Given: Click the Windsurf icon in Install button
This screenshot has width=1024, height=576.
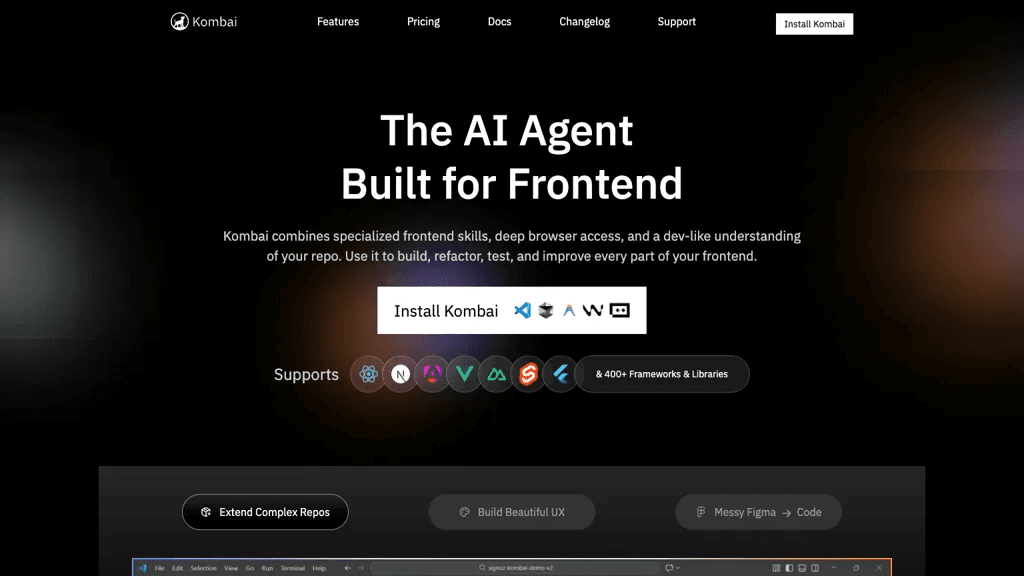Looking at the screenshot, I should (593, 310).
